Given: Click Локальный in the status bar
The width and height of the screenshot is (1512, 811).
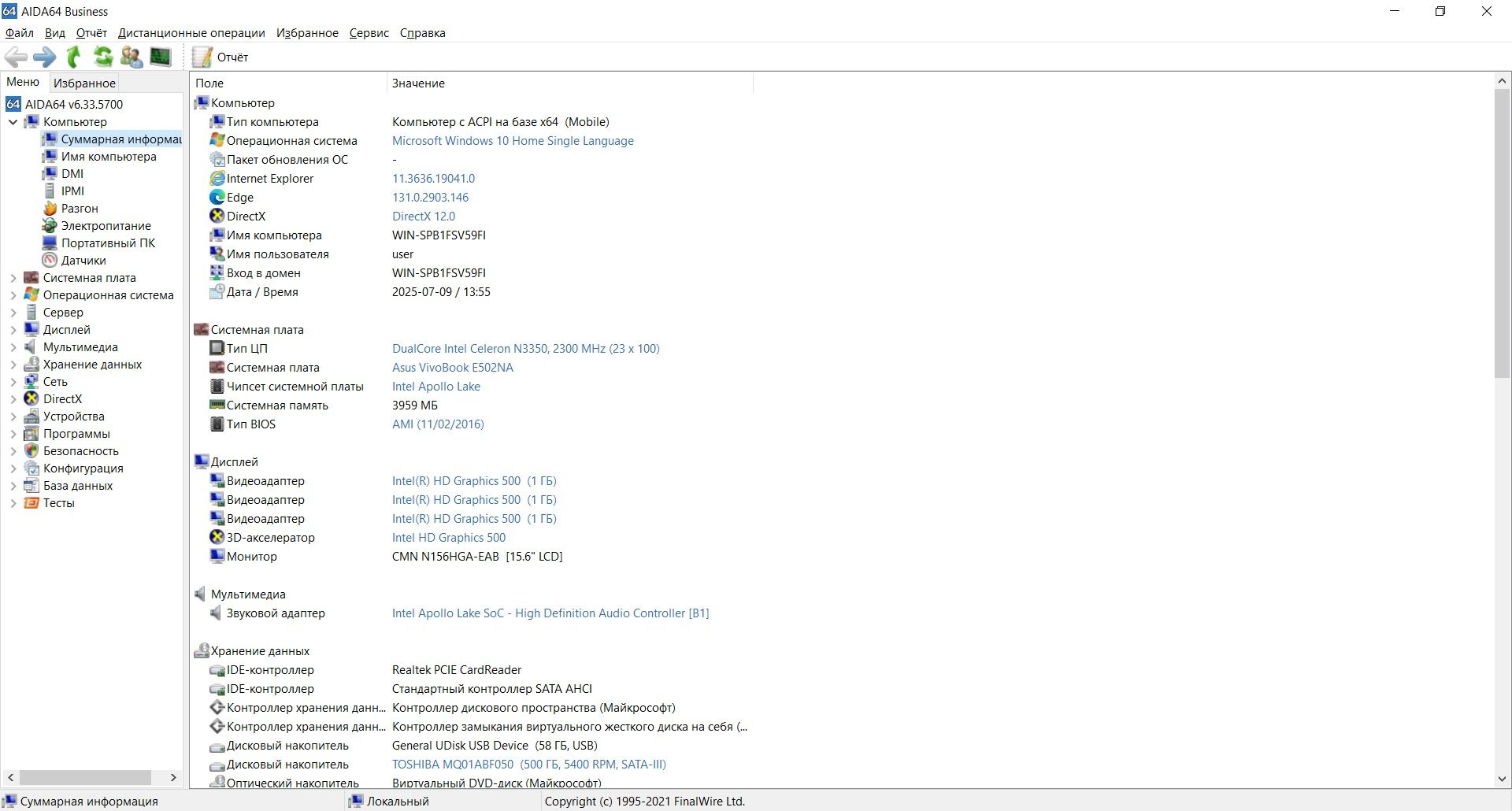Looking at the screenshot, I should (x=398, y=802).
